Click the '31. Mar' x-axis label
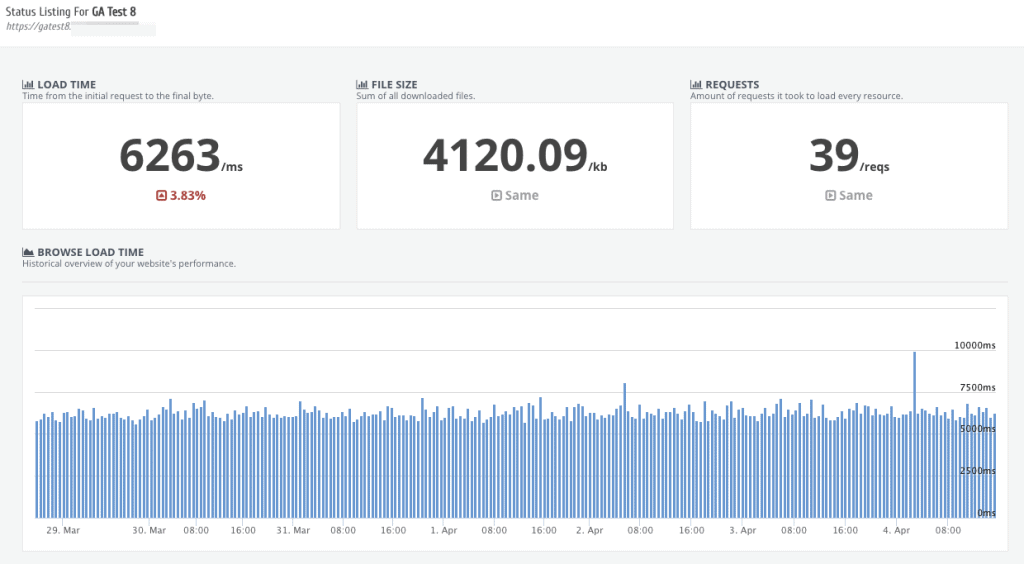This screenshot has width=1024, height=564. pyautogui.click(x=293, y=530)
